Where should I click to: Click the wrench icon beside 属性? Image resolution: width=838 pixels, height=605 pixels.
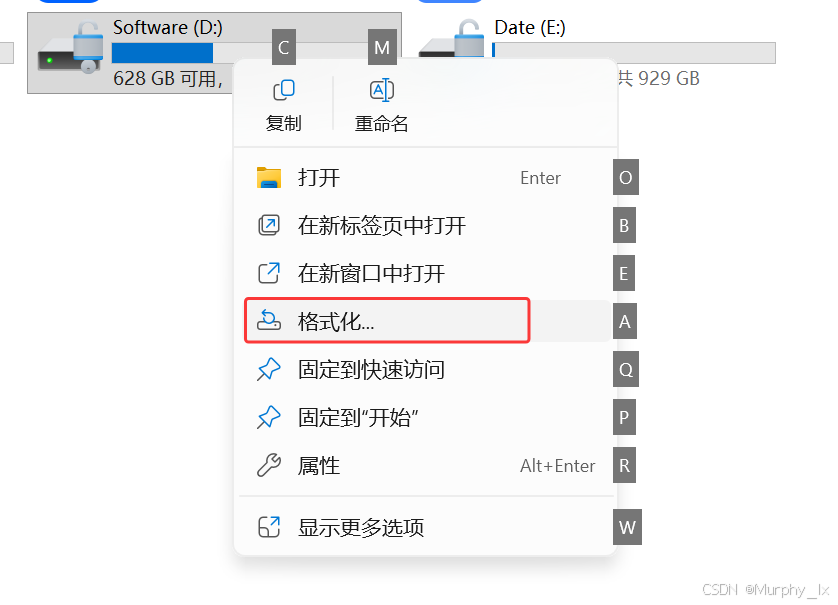tap(269, 465)
